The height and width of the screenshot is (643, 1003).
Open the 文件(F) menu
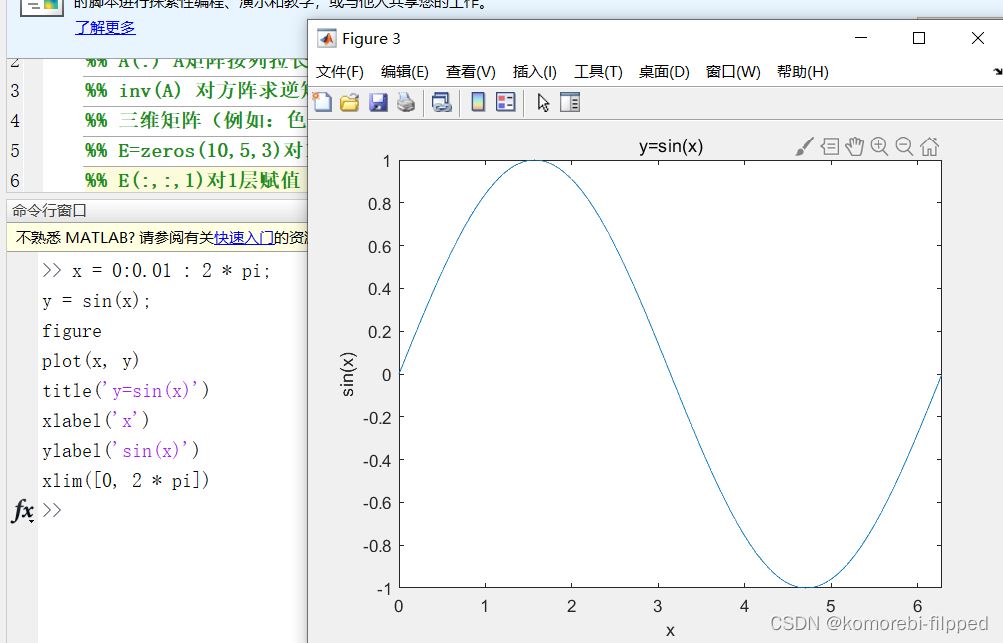(x=340, y=72)
